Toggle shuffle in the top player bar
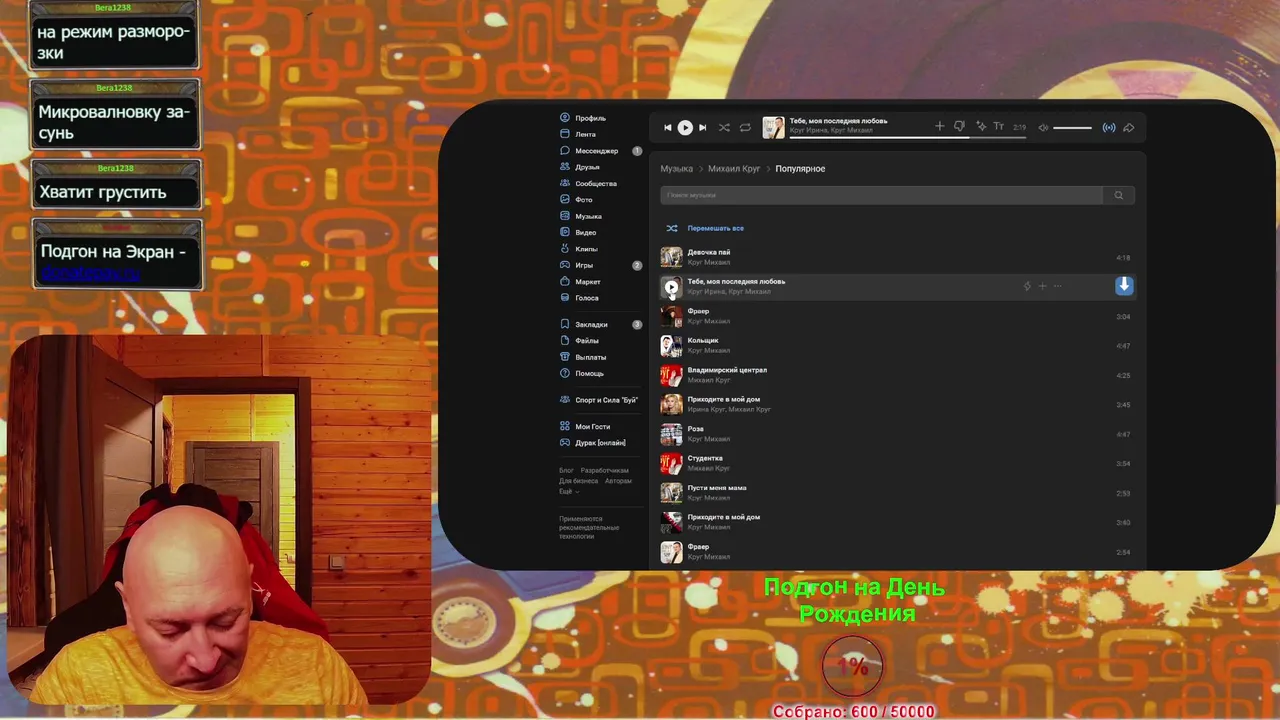 pyautogui.click(x=724, y=128)
